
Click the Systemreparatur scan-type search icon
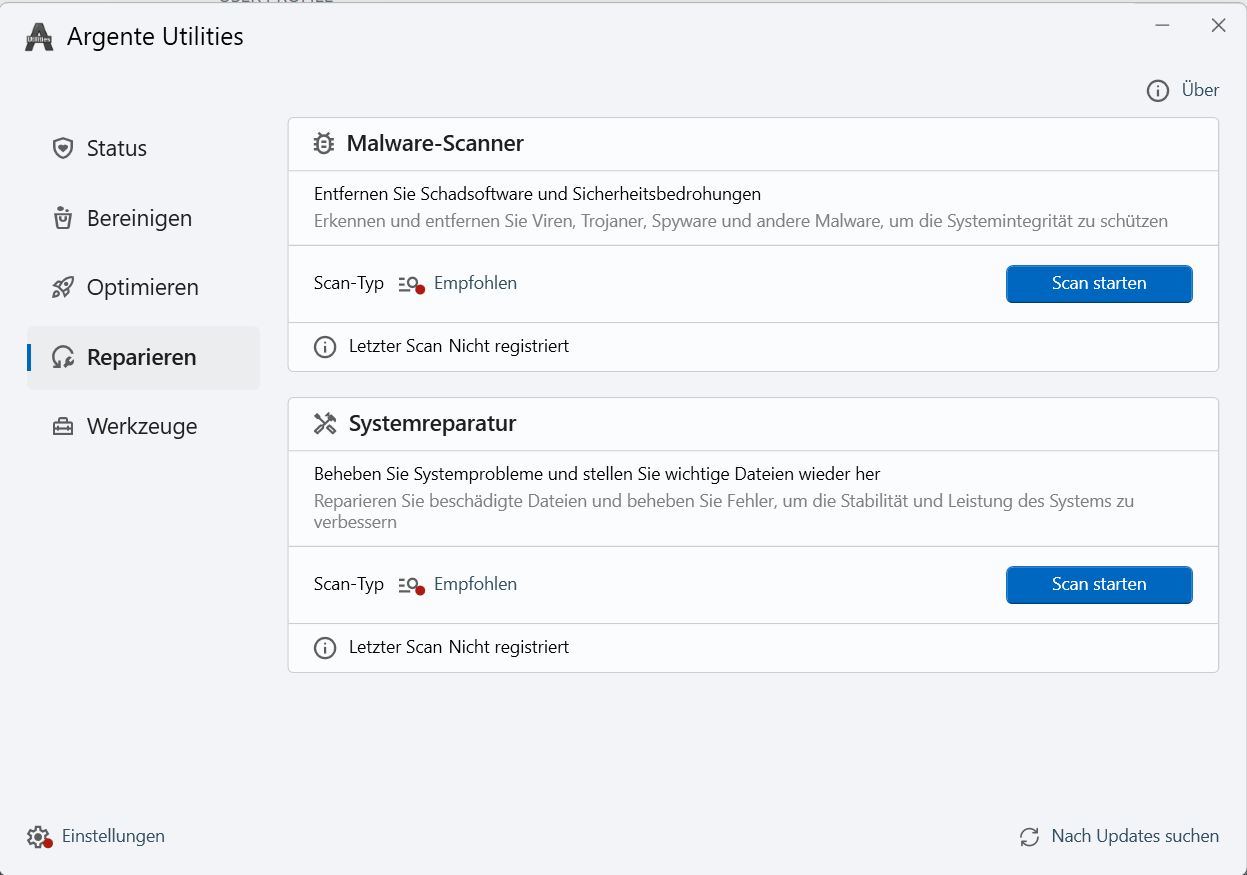tap(410, 585)
